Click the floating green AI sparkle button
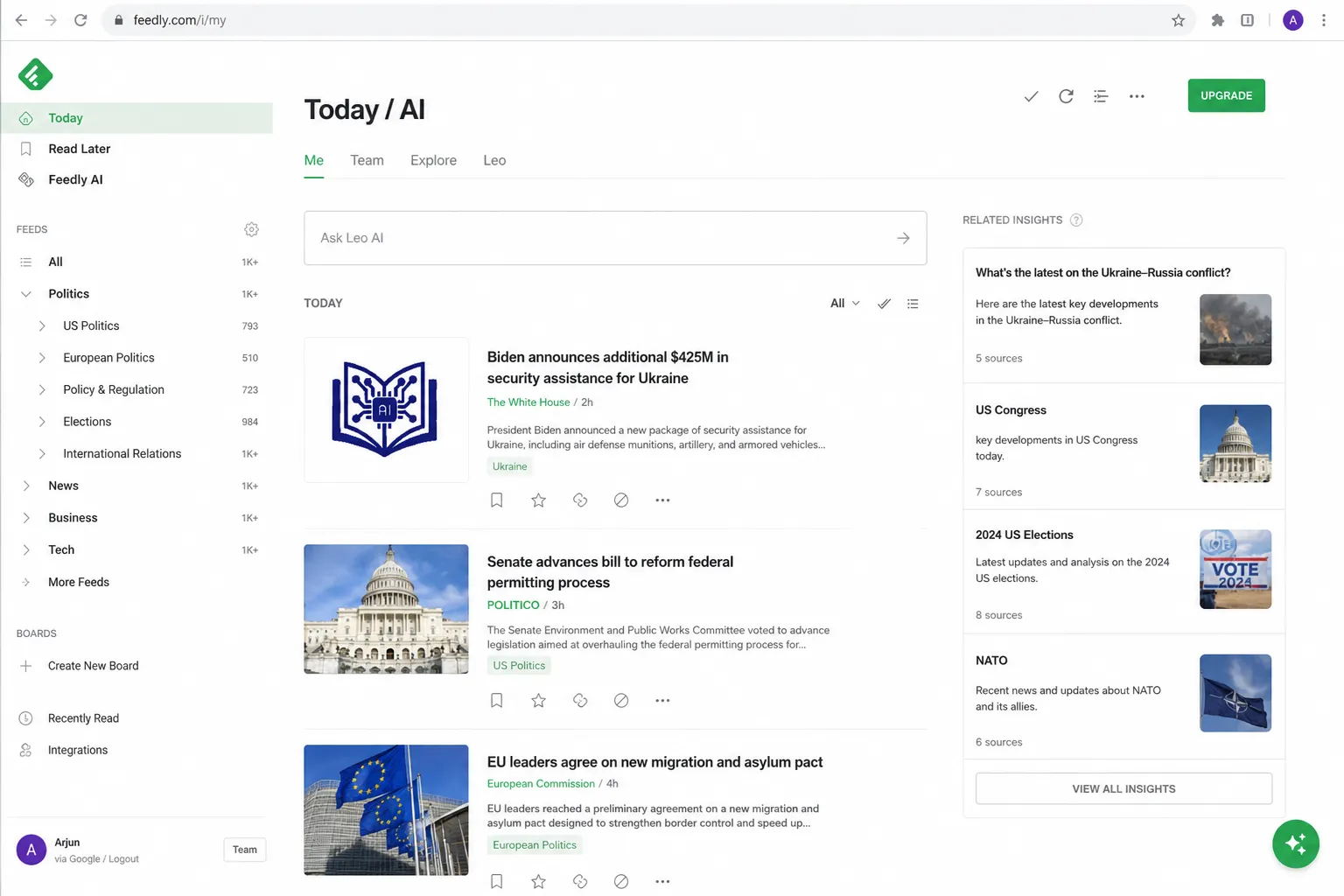 tap(1296, 843)
